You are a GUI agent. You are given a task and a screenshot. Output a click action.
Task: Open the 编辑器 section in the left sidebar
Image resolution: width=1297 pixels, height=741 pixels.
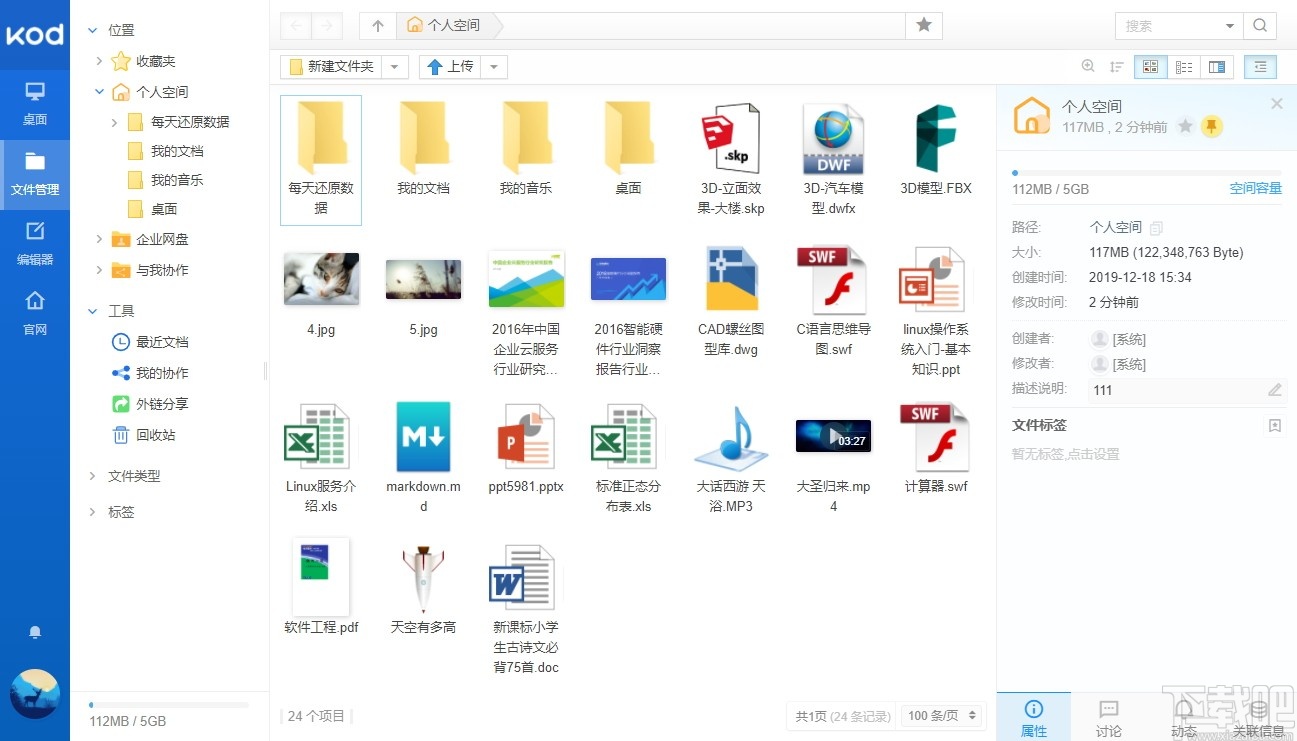[x=36, y=243]
